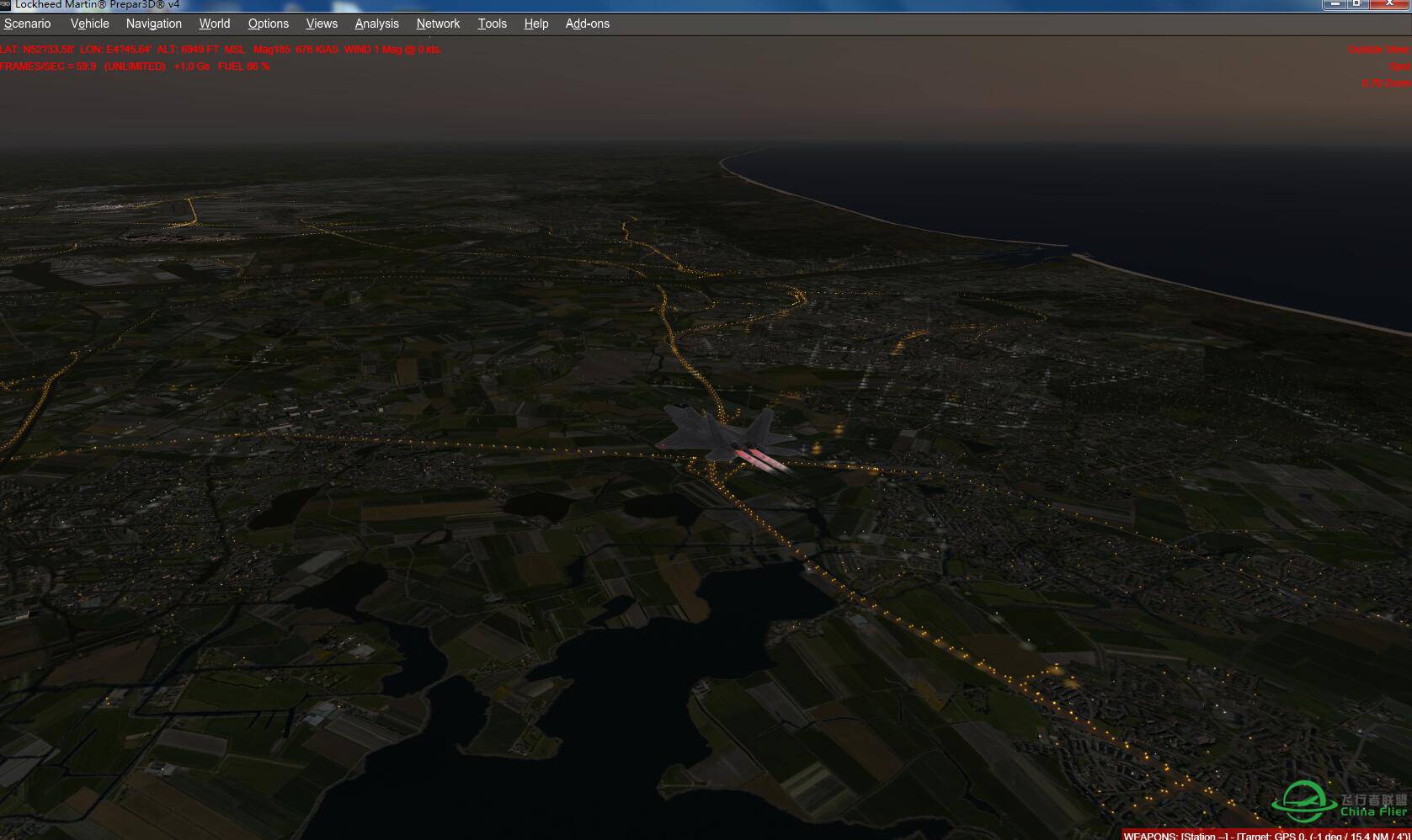This screenshot has width=1412, height=840.
Task: Open the Network menu
Action: click(438, 24)
